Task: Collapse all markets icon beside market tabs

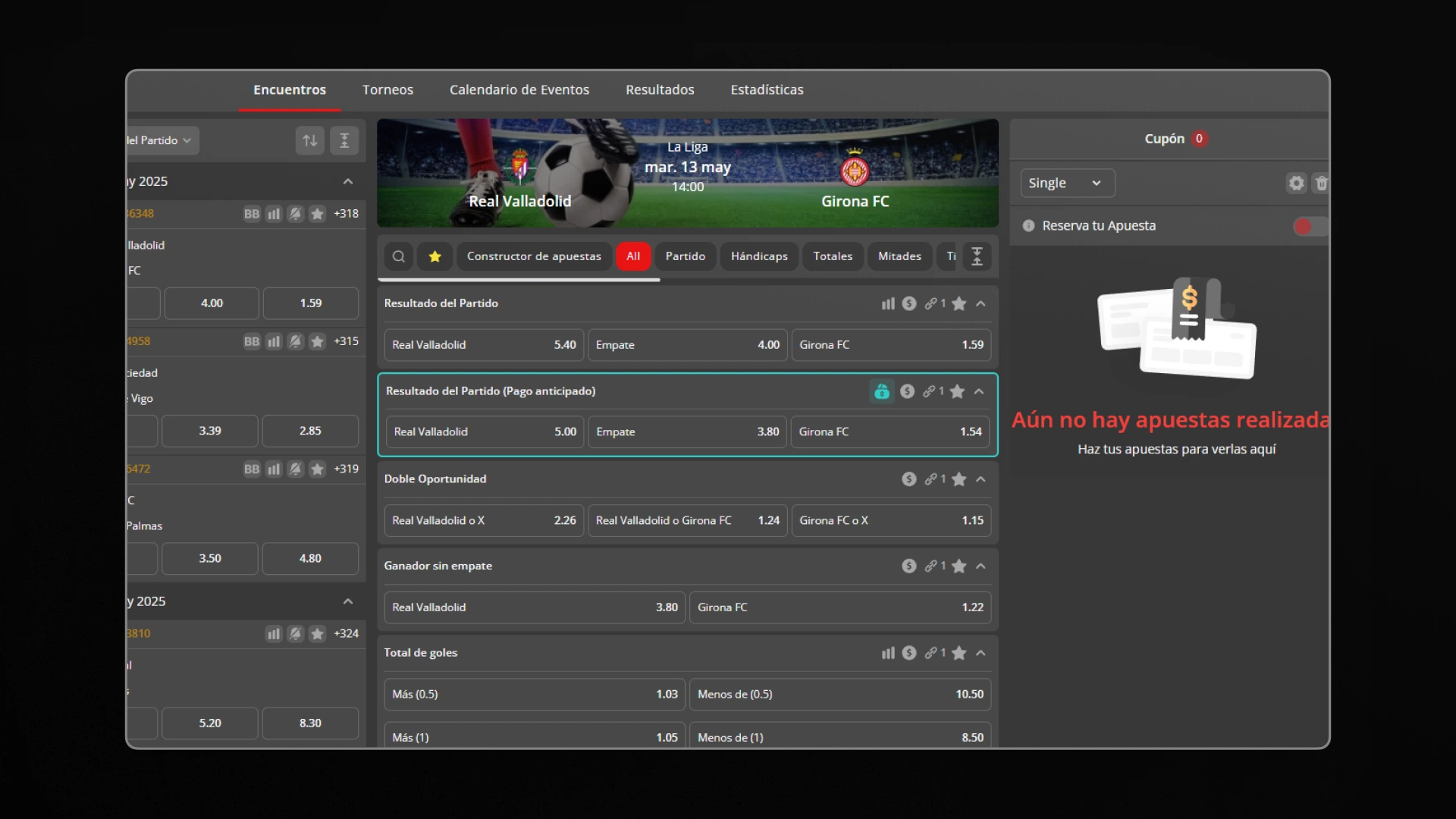Action: pyautogui.click(x=977, y=256)
